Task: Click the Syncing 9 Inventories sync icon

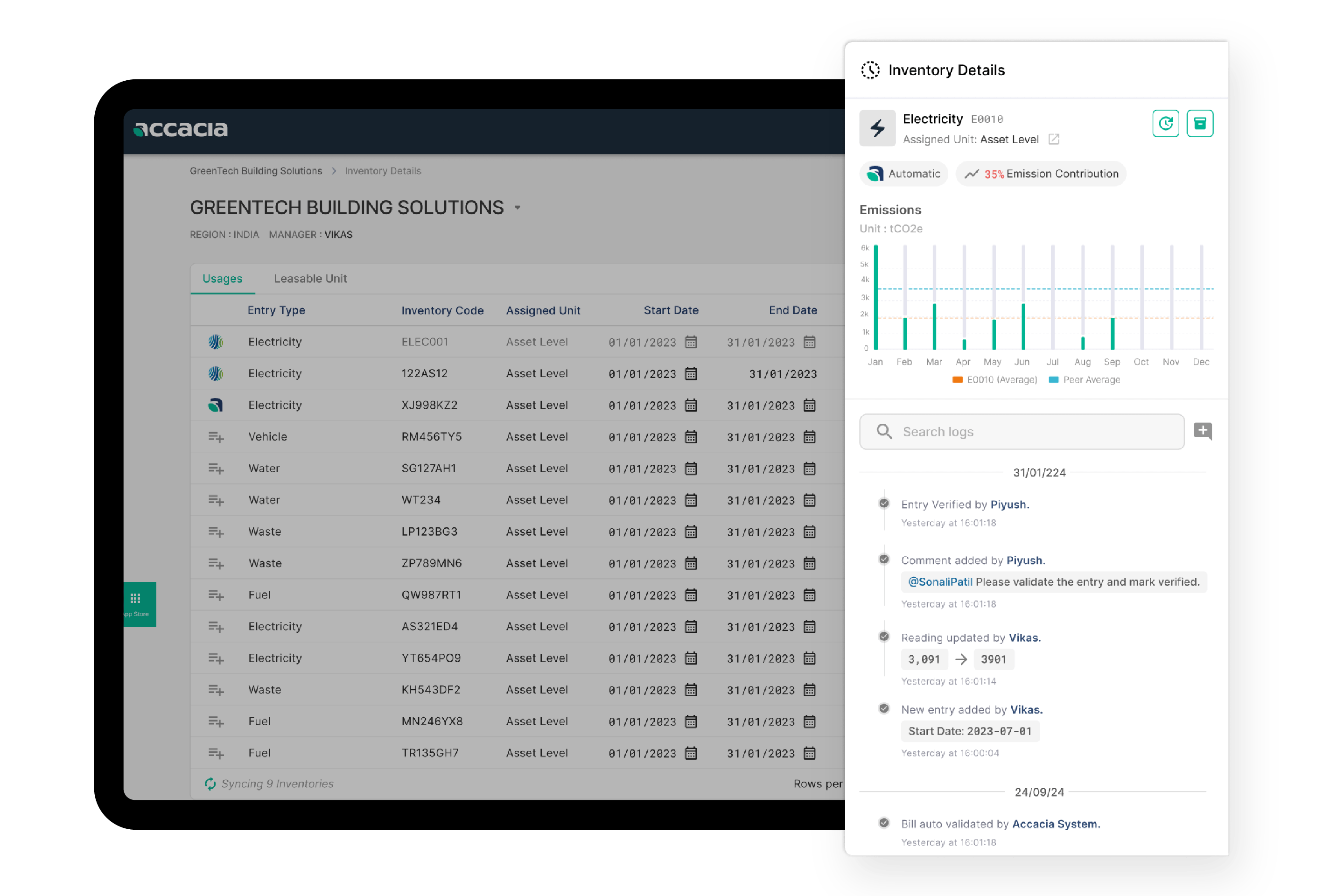Action: click(210, 784)
